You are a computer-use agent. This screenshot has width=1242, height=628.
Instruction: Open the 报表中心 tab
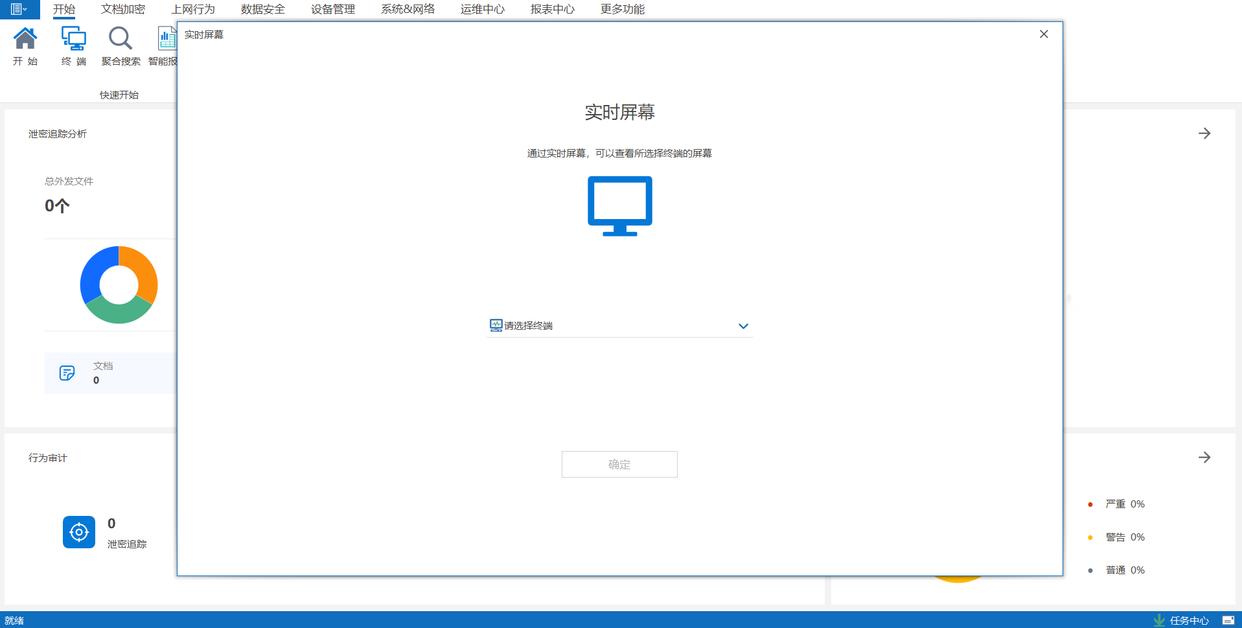pos(553,9)
